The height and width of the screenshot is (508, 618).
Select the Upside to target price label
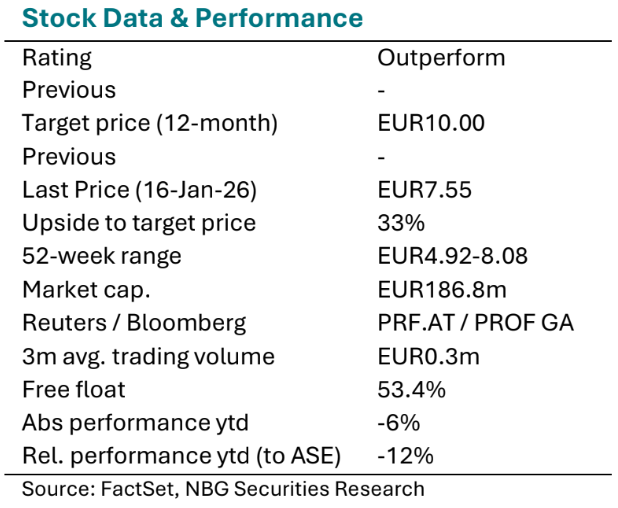(139, 223)
